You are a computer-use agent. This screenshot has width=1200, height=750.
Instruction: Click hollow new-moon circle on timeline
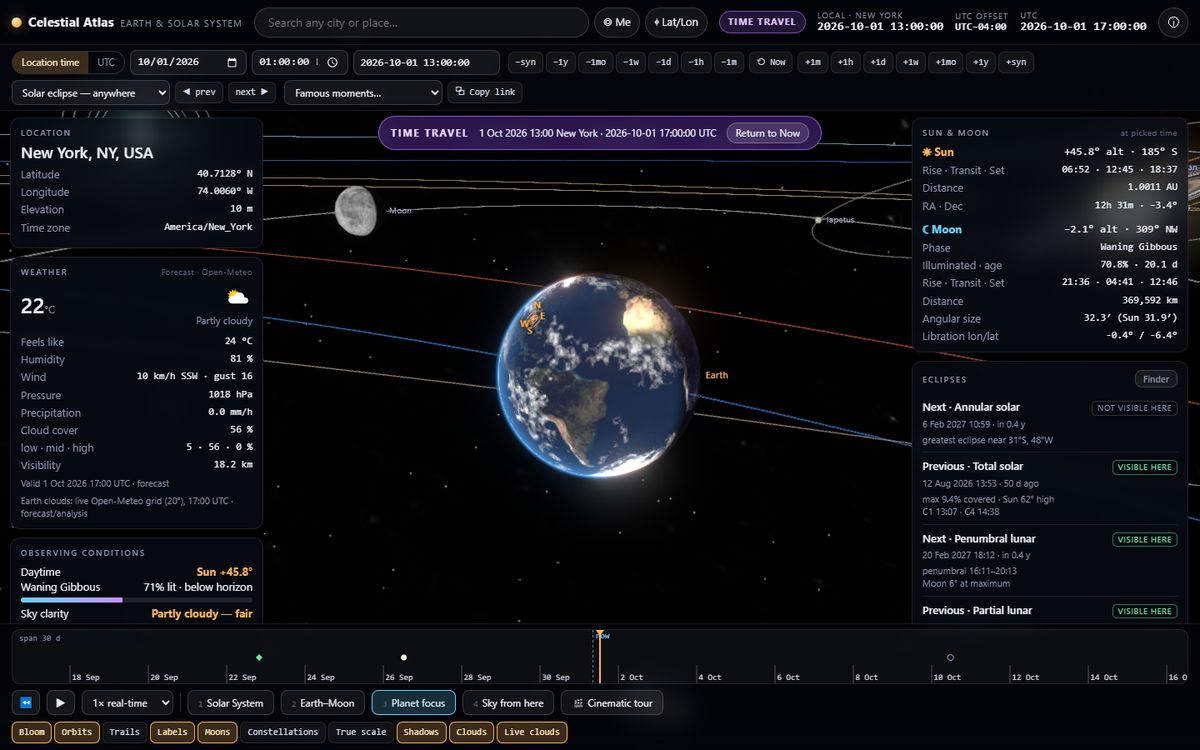tap(950, 657)
